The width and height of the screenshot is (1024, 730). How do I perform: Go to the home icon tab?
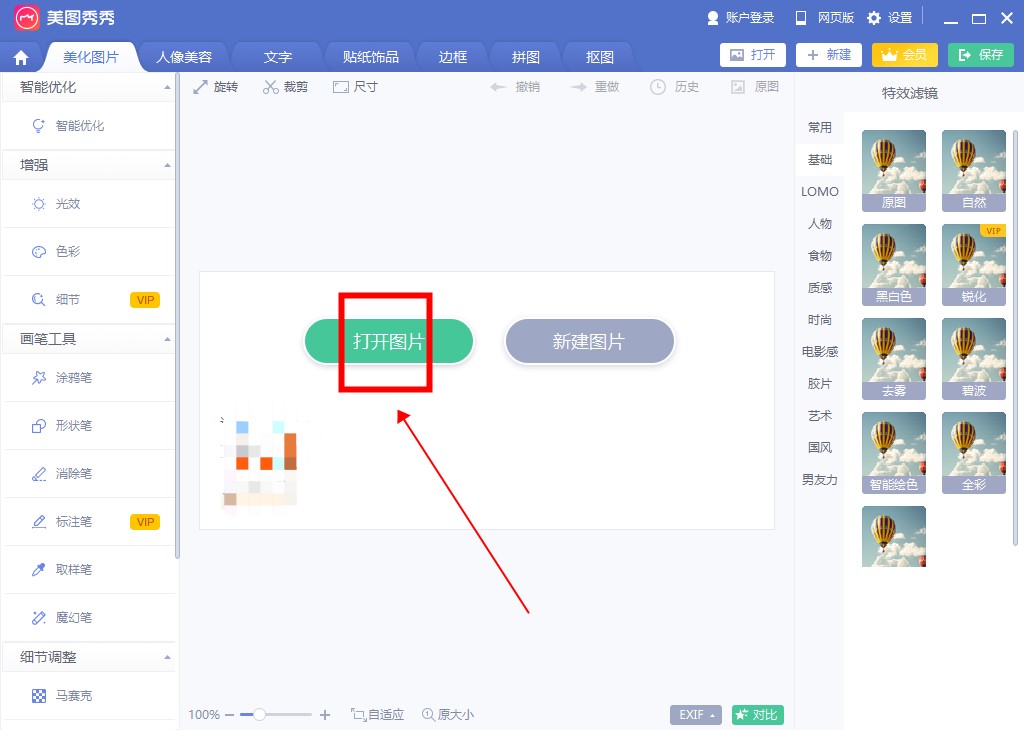(x=21, y=57)
